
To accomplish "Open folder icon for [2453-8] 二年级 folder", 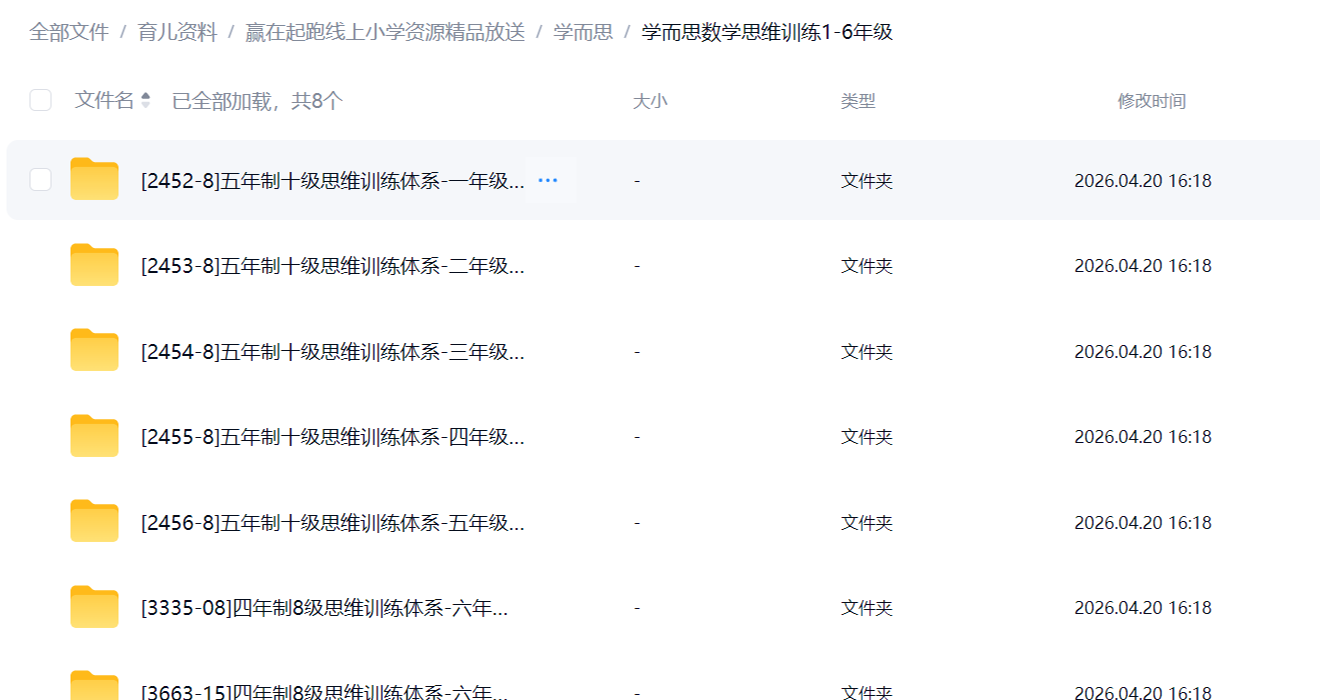I will [94, 265].
